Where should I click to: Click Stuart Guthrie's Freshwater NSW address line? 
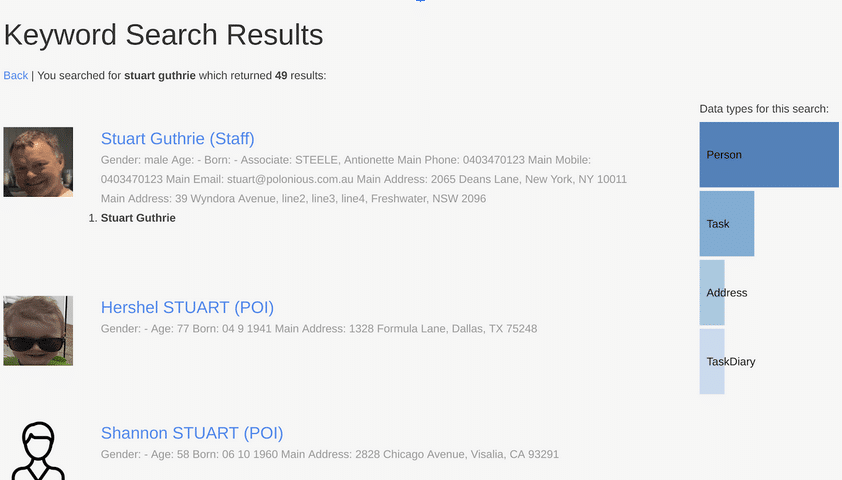point(293,199)
